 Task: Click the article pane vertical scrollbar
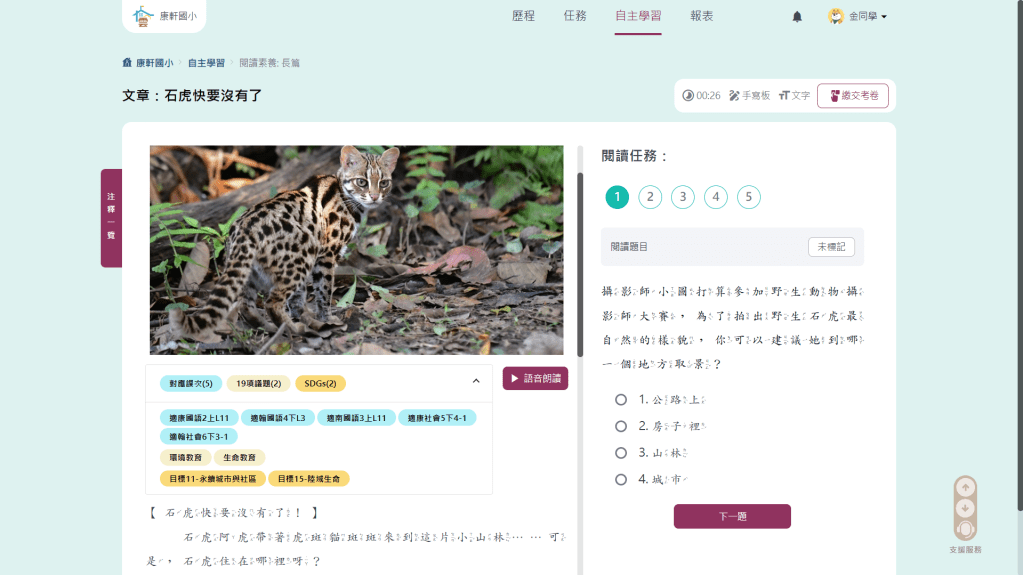[x=580, y=260]
